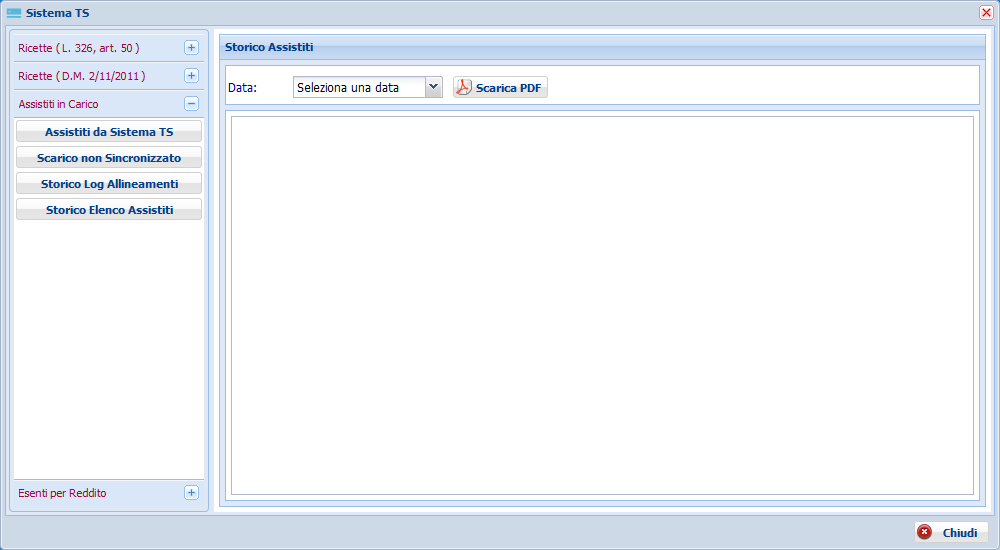The width and height of the screenshot is (1000, 550).
Task: Open the 'Seleziona una data' dropdown arrow
Action: coord(434,87)
